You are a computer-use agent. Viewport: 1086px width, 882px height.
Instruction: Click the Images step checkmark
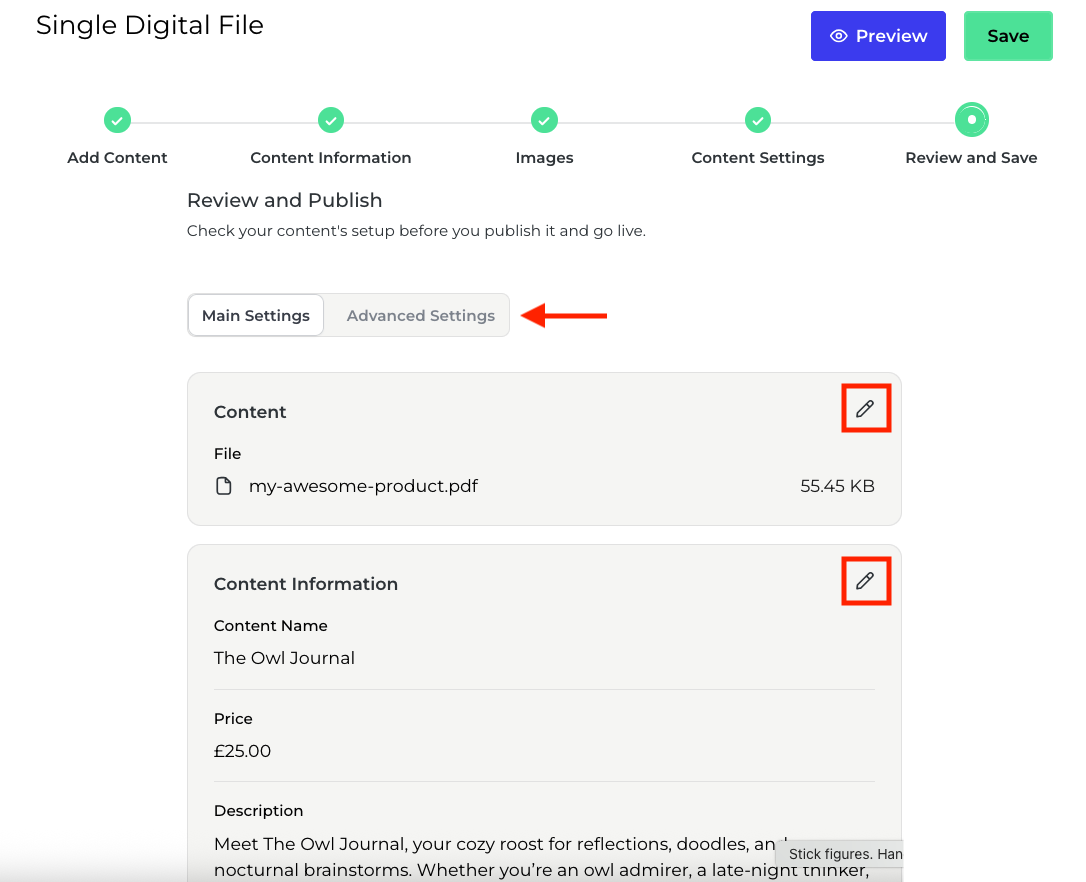coord(544,120)
